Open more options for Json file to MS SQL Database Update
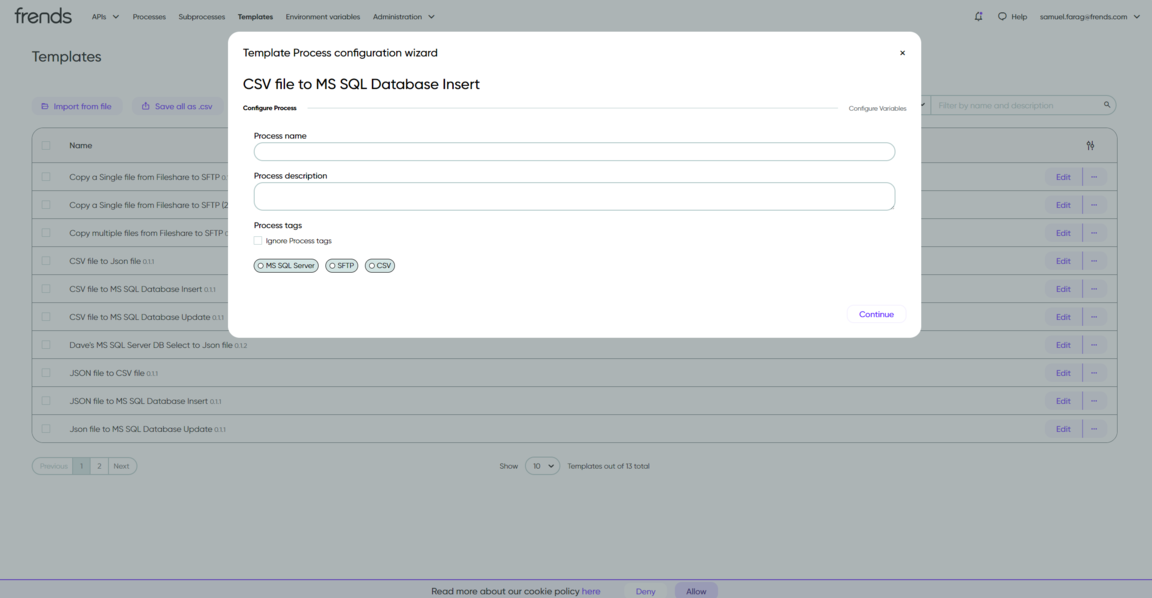1152x598 pixels. [x=1094, y=429]
